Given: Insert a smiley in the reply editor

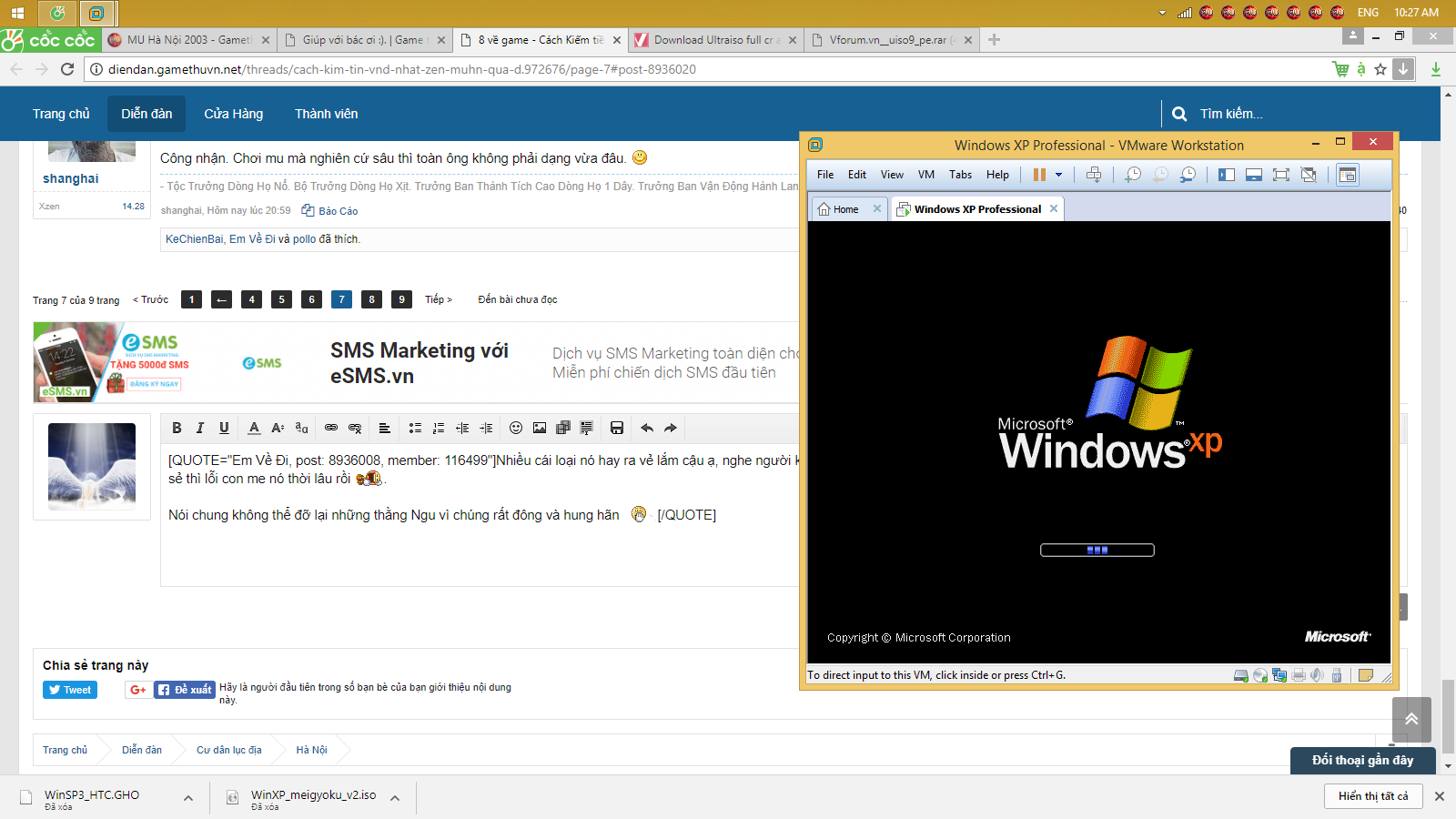Looking at the screenshot, I should pos(516,428).
